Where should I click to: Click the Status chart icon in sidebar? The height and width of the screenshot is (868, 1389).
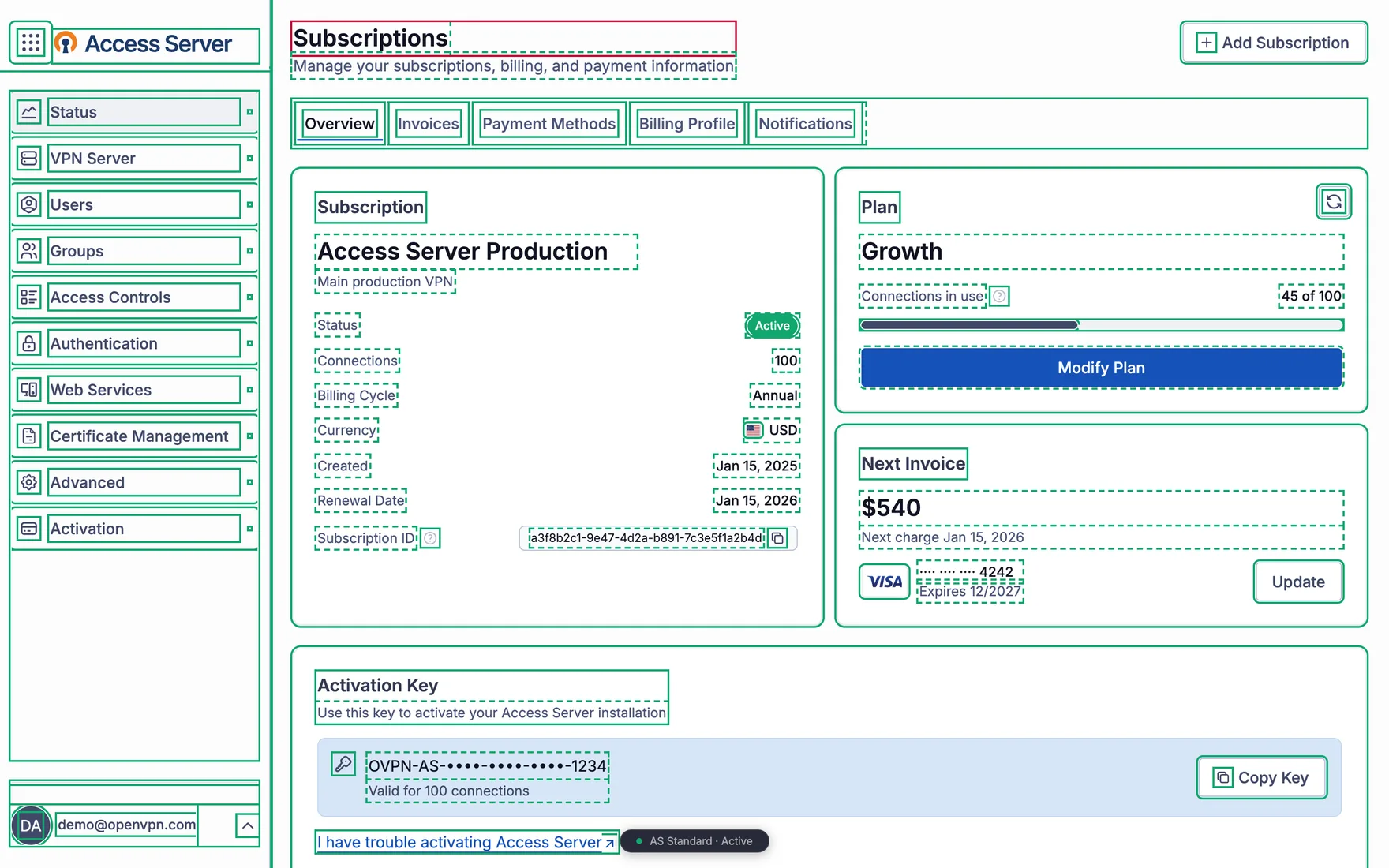pos(29,112)
